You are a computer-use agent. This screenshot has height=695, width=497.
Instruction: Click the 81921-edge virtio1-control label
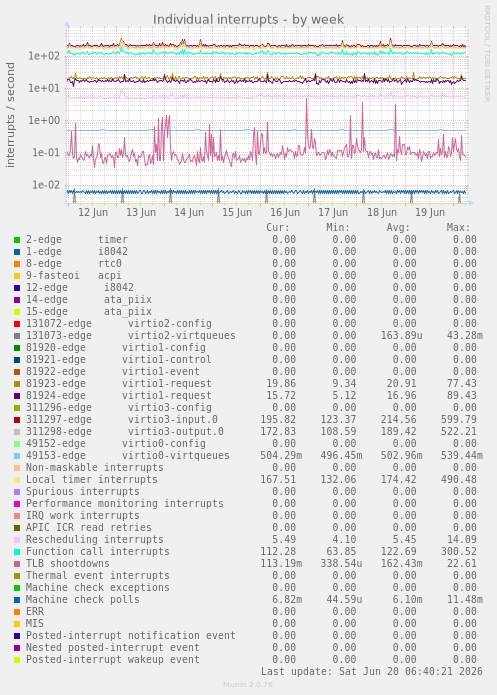[119, 359]
